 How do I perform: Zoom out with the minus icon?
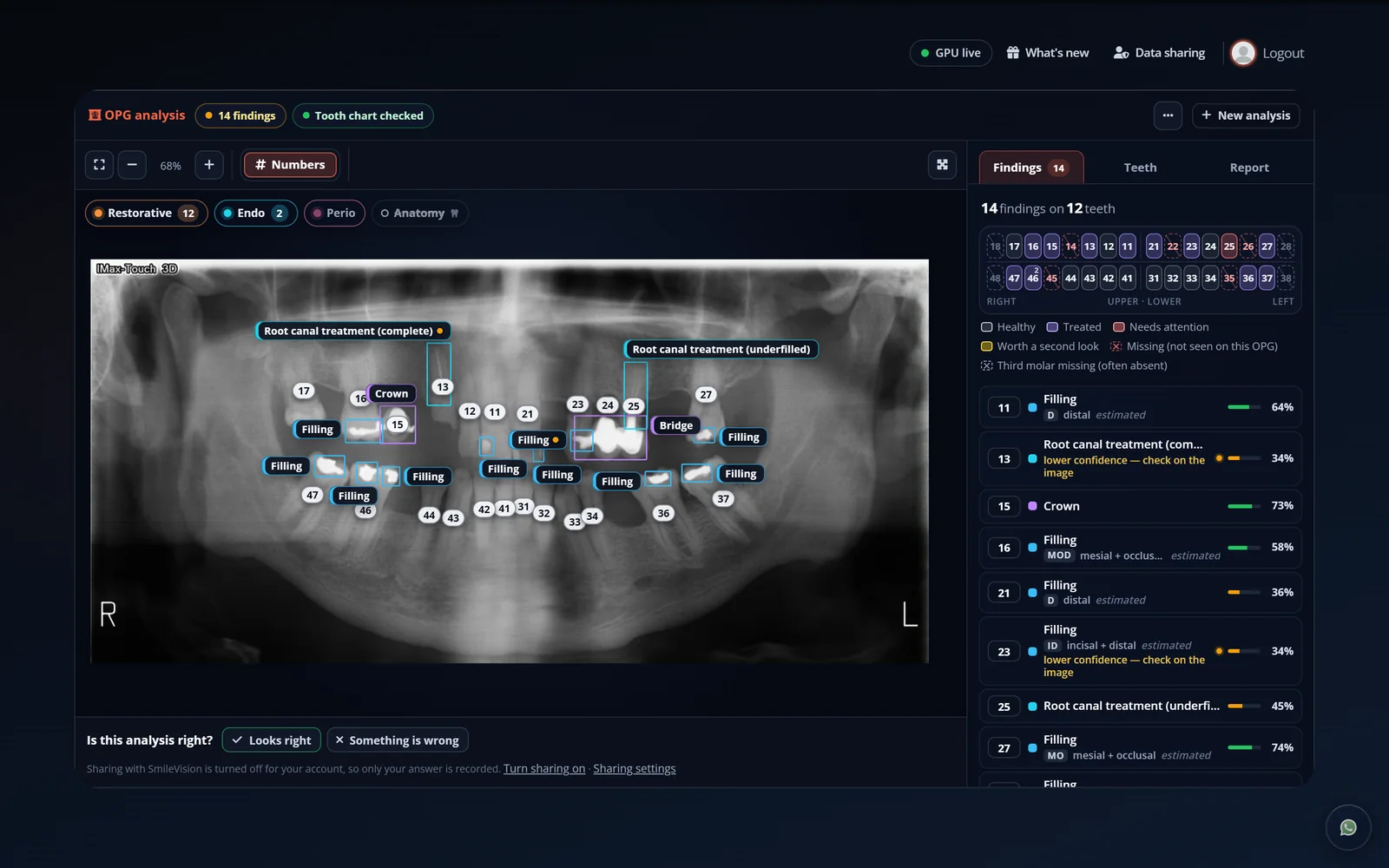132,165
